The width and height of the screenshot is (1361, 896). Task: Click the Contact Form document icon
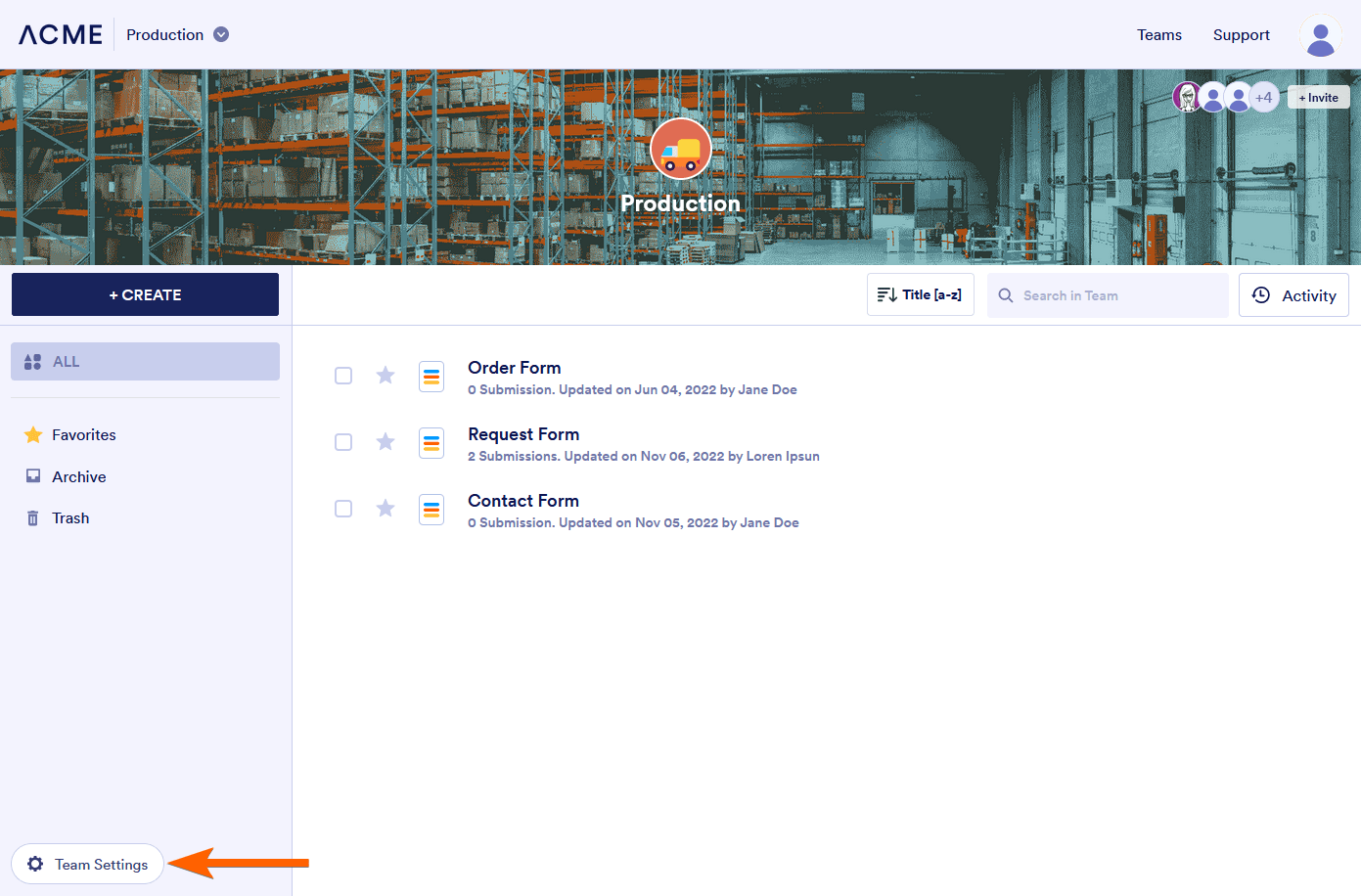(x=431, y=510)
